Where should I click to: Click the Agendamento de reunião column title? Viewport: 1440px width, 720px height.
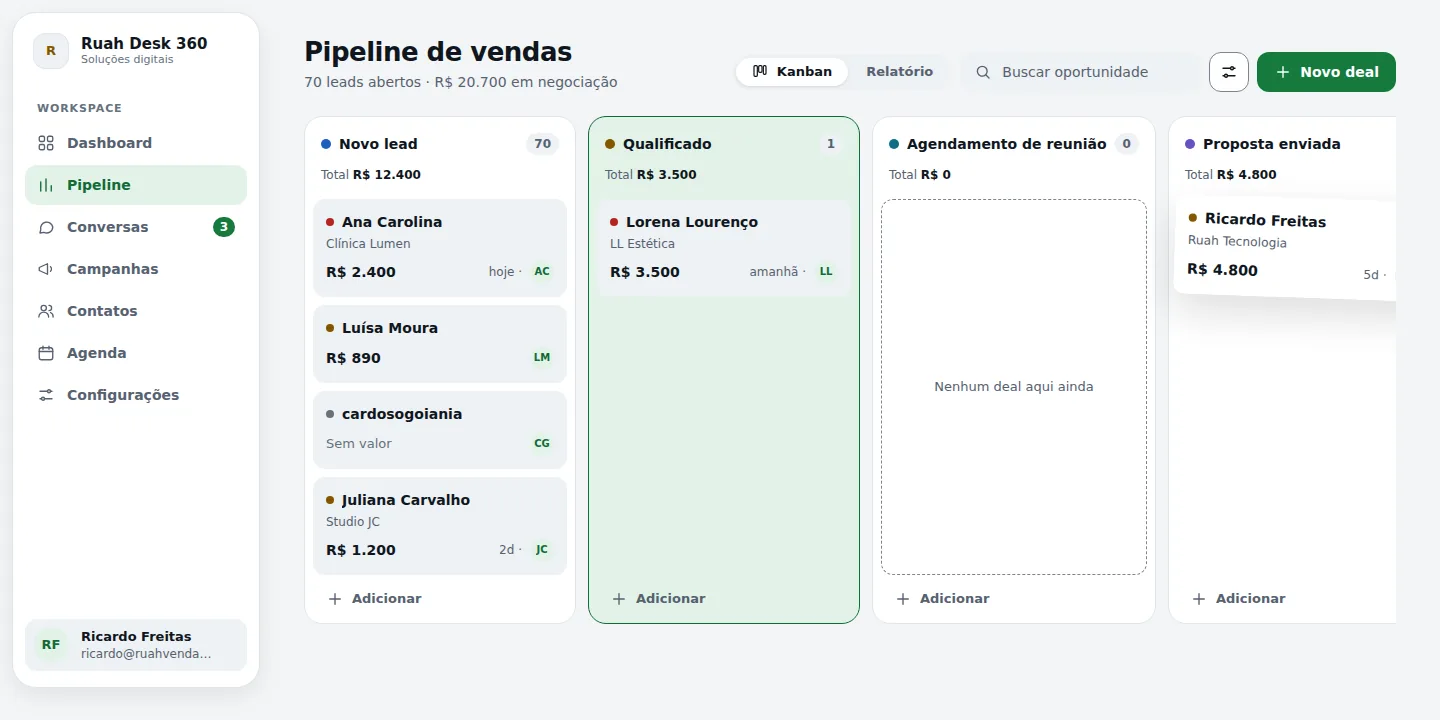coord(1006,144)
